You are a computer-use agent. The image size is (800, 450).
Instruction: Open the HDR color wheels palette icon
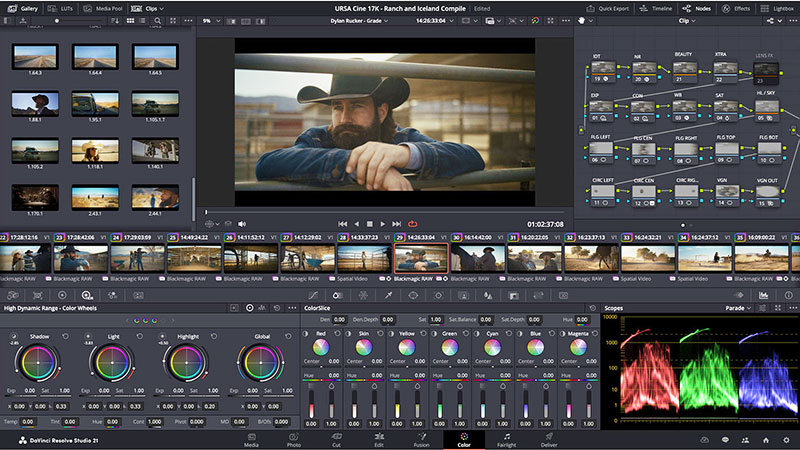87,295
